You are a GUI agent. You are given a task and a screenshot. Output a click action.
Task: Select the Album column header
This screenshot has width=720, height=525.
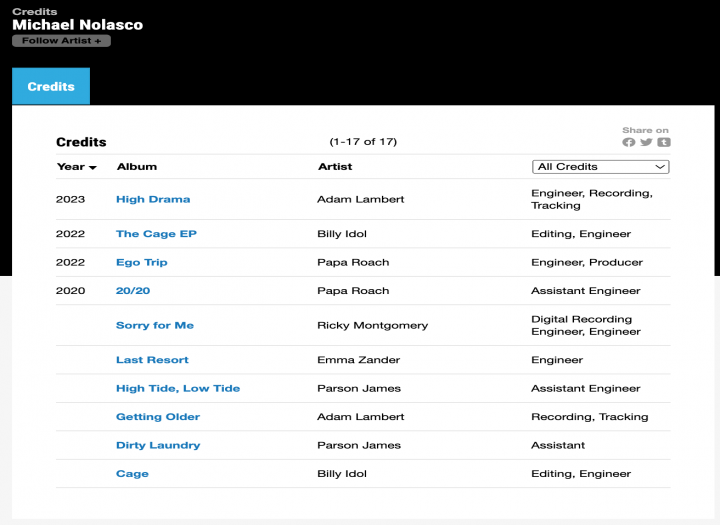(x=137, y=167)
